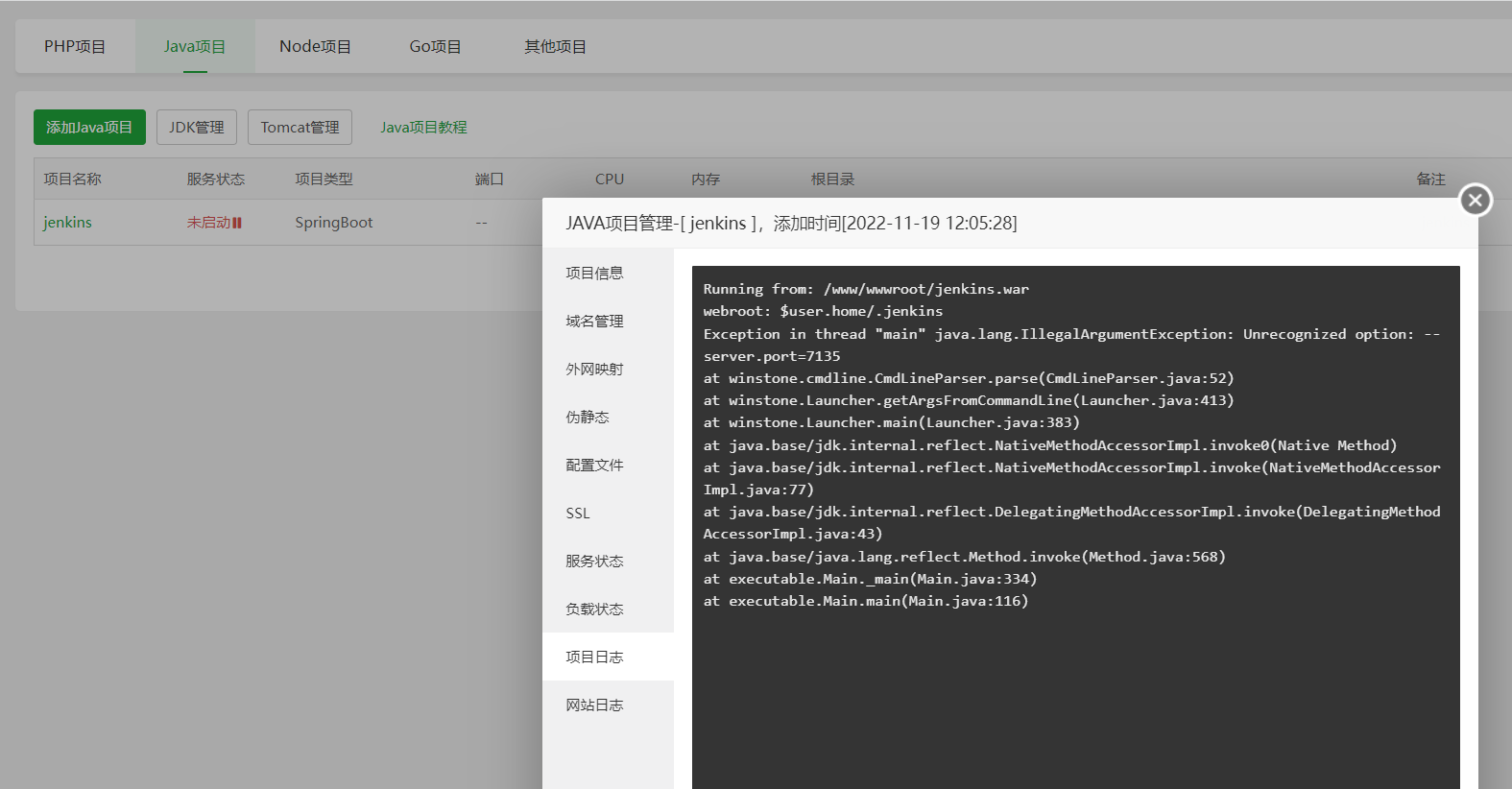
Task: Click the 项目类型 column header
Action: point(324,179)
